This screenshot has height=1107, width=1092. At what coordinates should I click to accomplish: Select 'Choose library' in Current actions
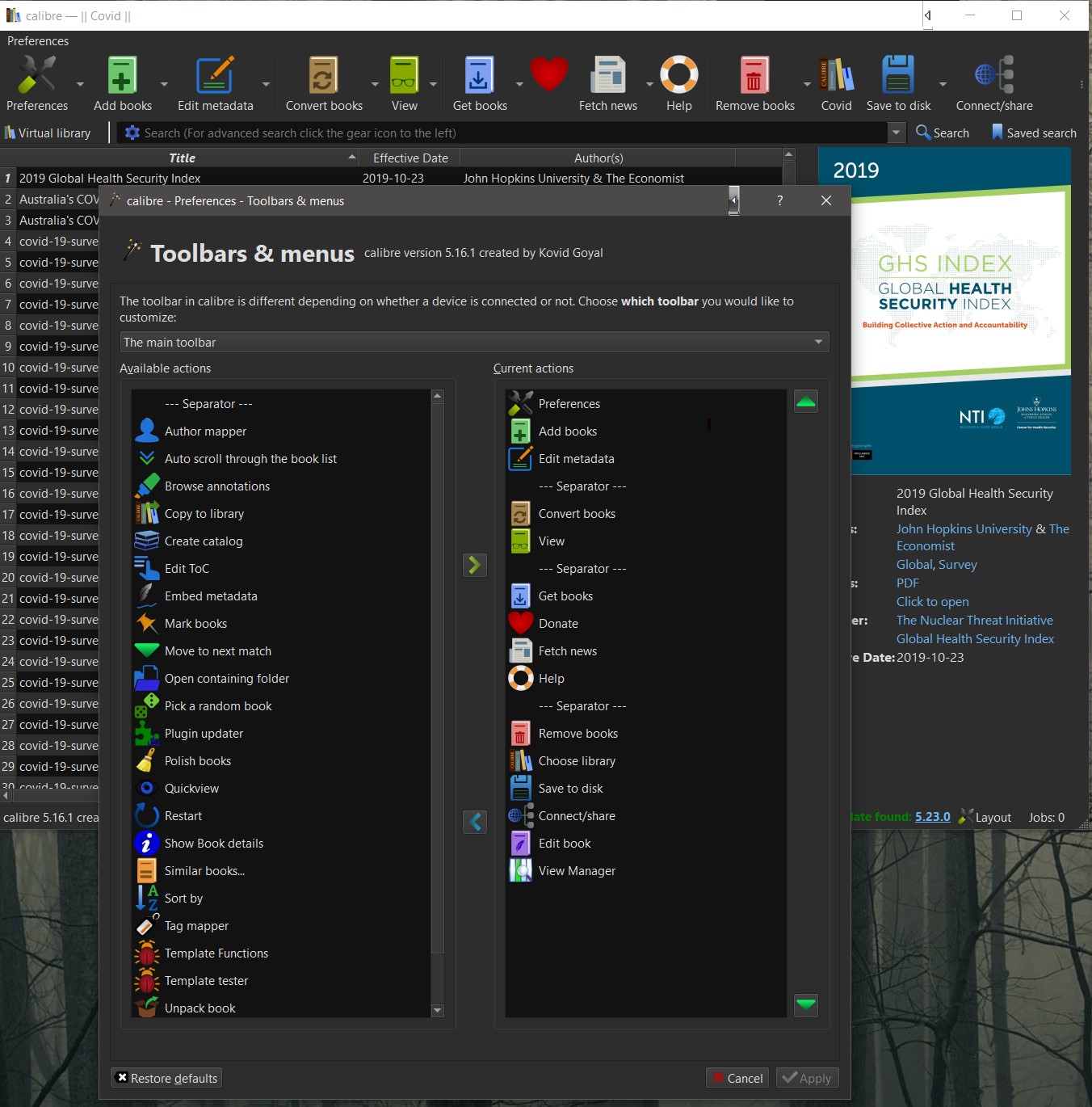pyautogui.click(x=577, y=761)
